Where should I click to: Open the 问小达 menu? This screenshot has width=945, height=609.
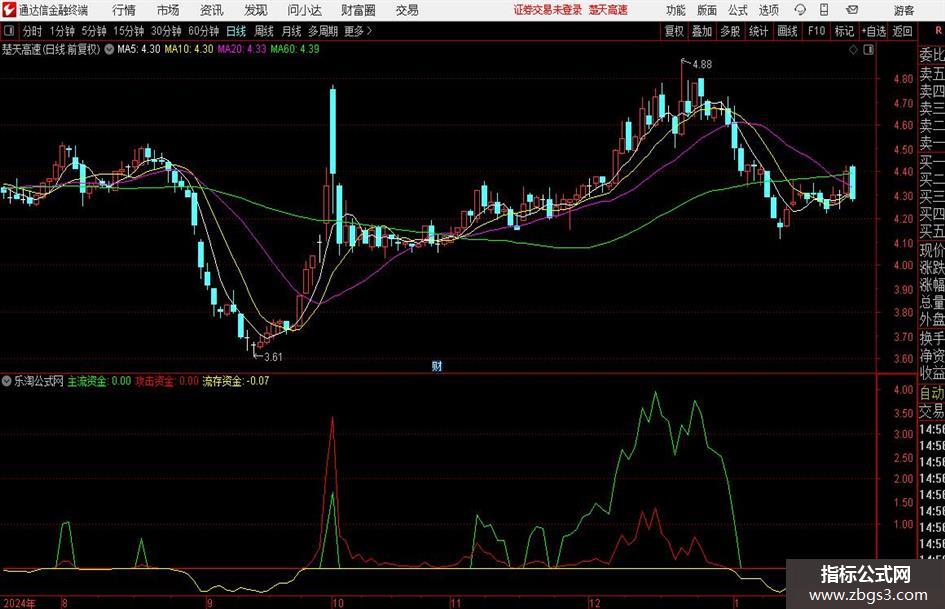click(x=304, y=10)
